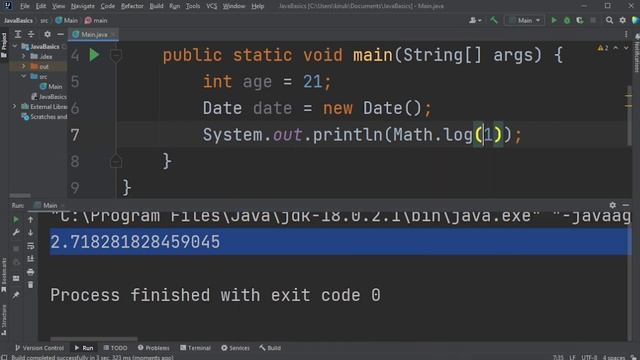Open IDE settings gear in the top toolbar

tap(622, 20)
